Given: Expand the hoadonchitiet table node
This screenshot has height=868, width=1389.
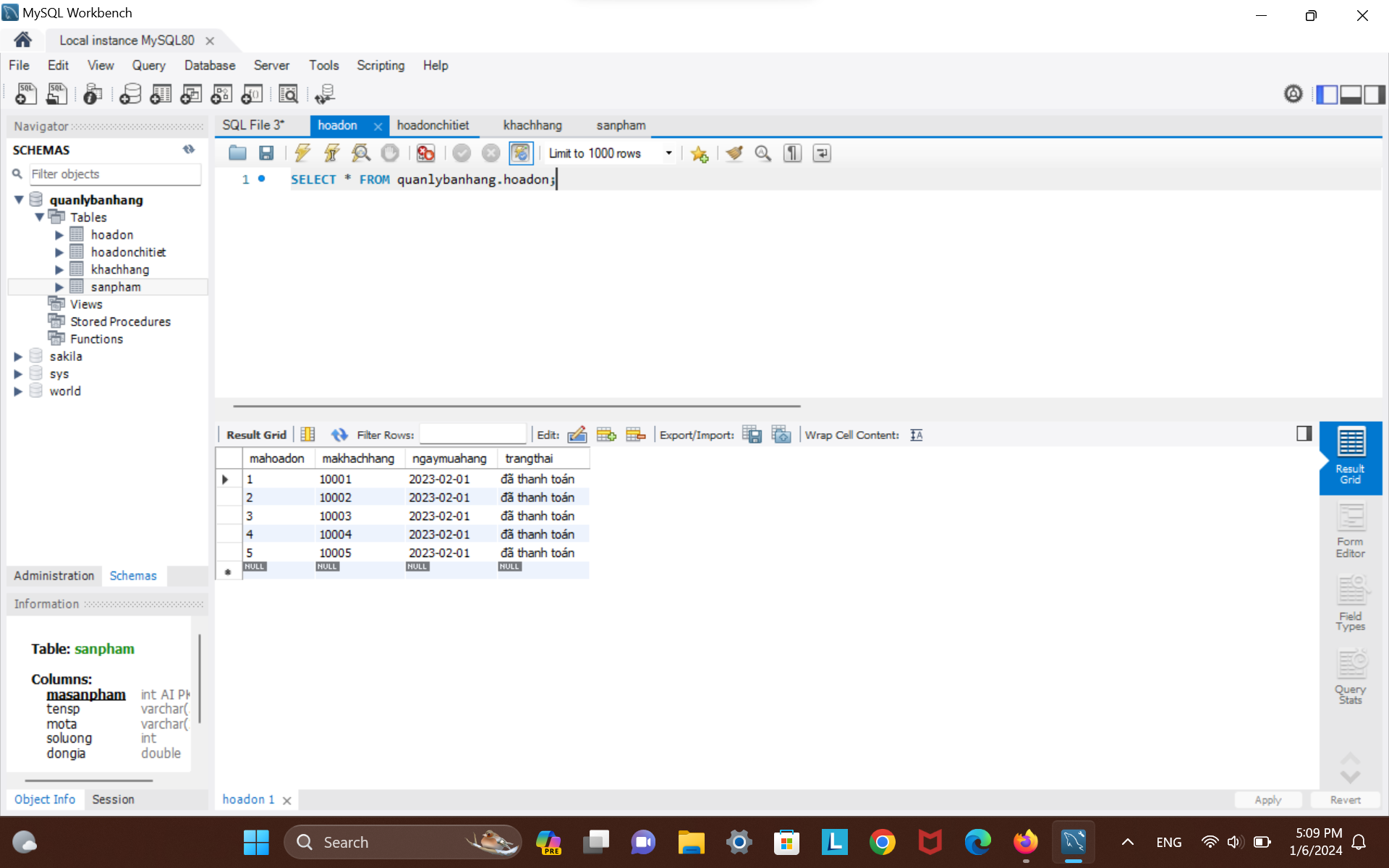Looking at the screenshot, I should coord(59,252).
